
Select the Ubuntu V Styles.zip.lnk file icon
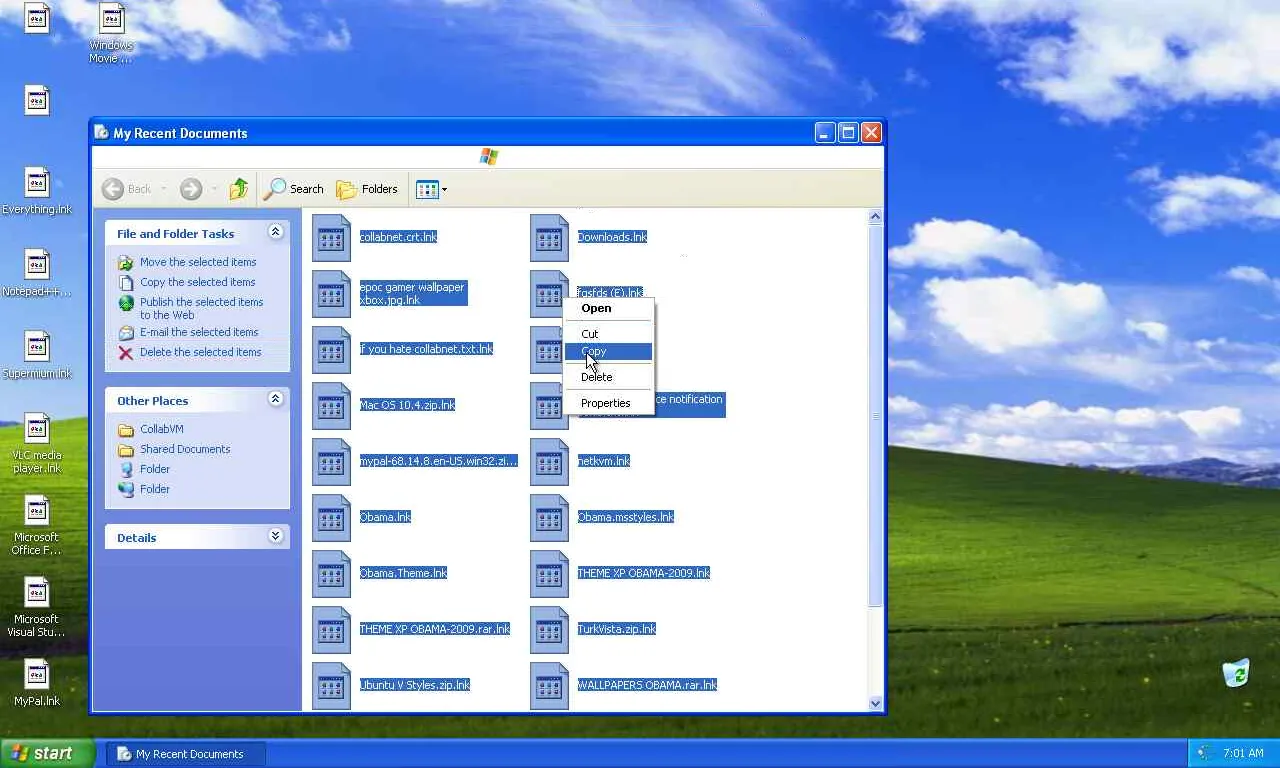click(x=332, y=686)
